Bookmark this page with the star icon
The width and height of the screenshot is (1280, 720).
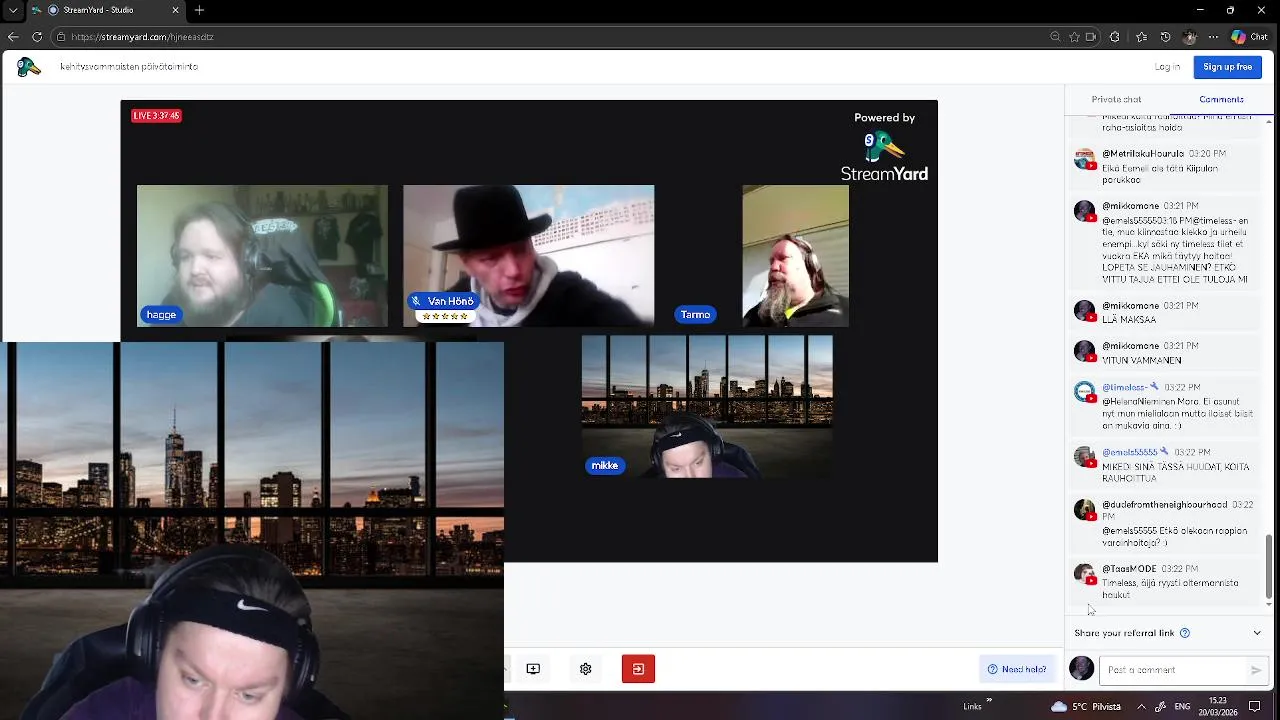(1074, 37)
